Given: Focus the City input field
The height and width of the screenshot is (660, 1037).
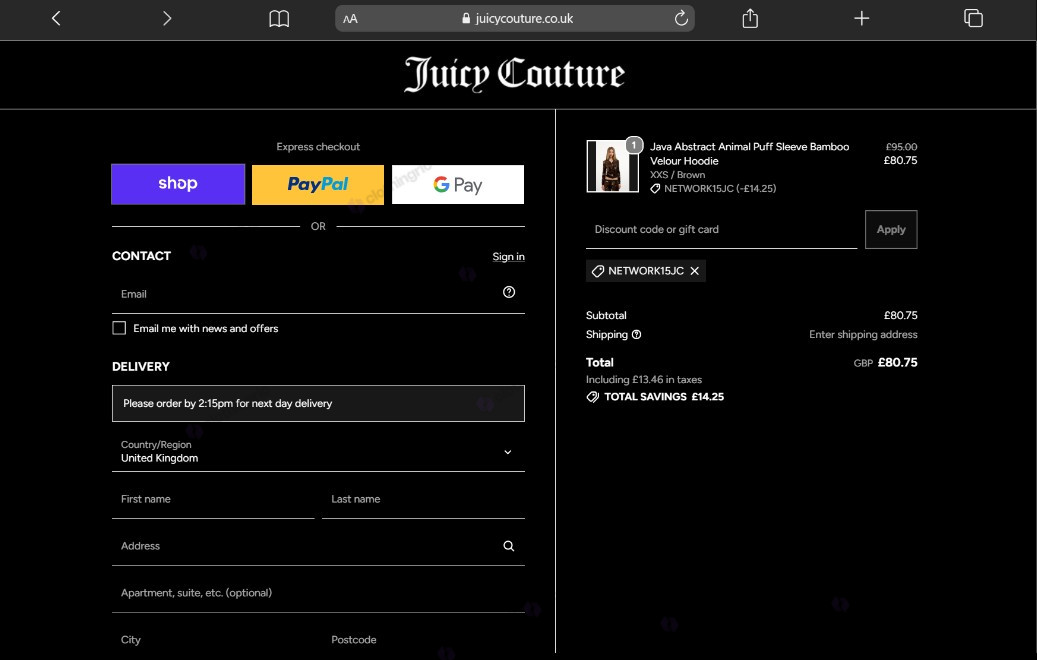Looking at the screenshot, I should pyautogui.click(x=213, y=639).
